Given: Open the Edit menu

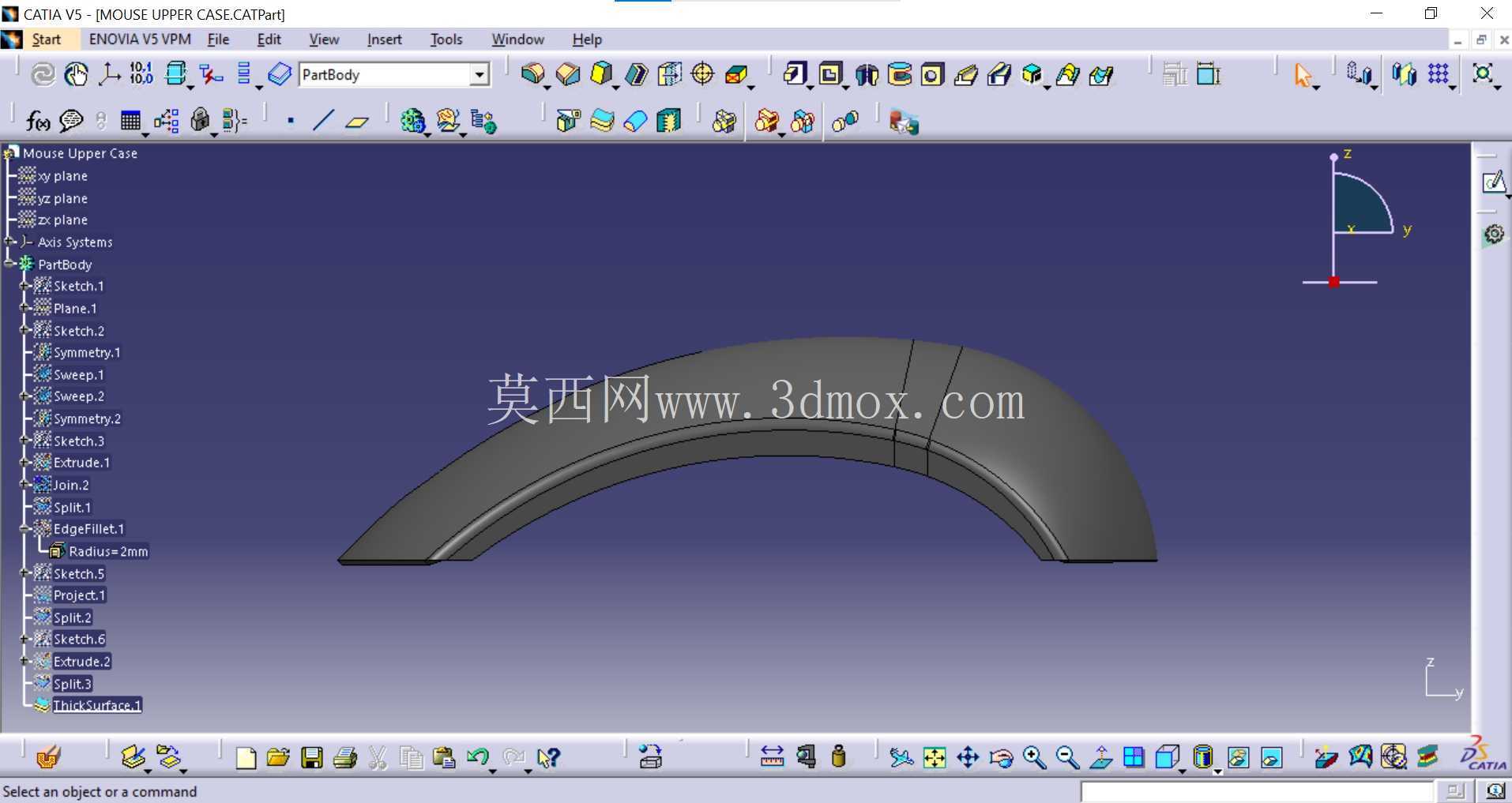Looking at the screenshot, I should [269, 39].
